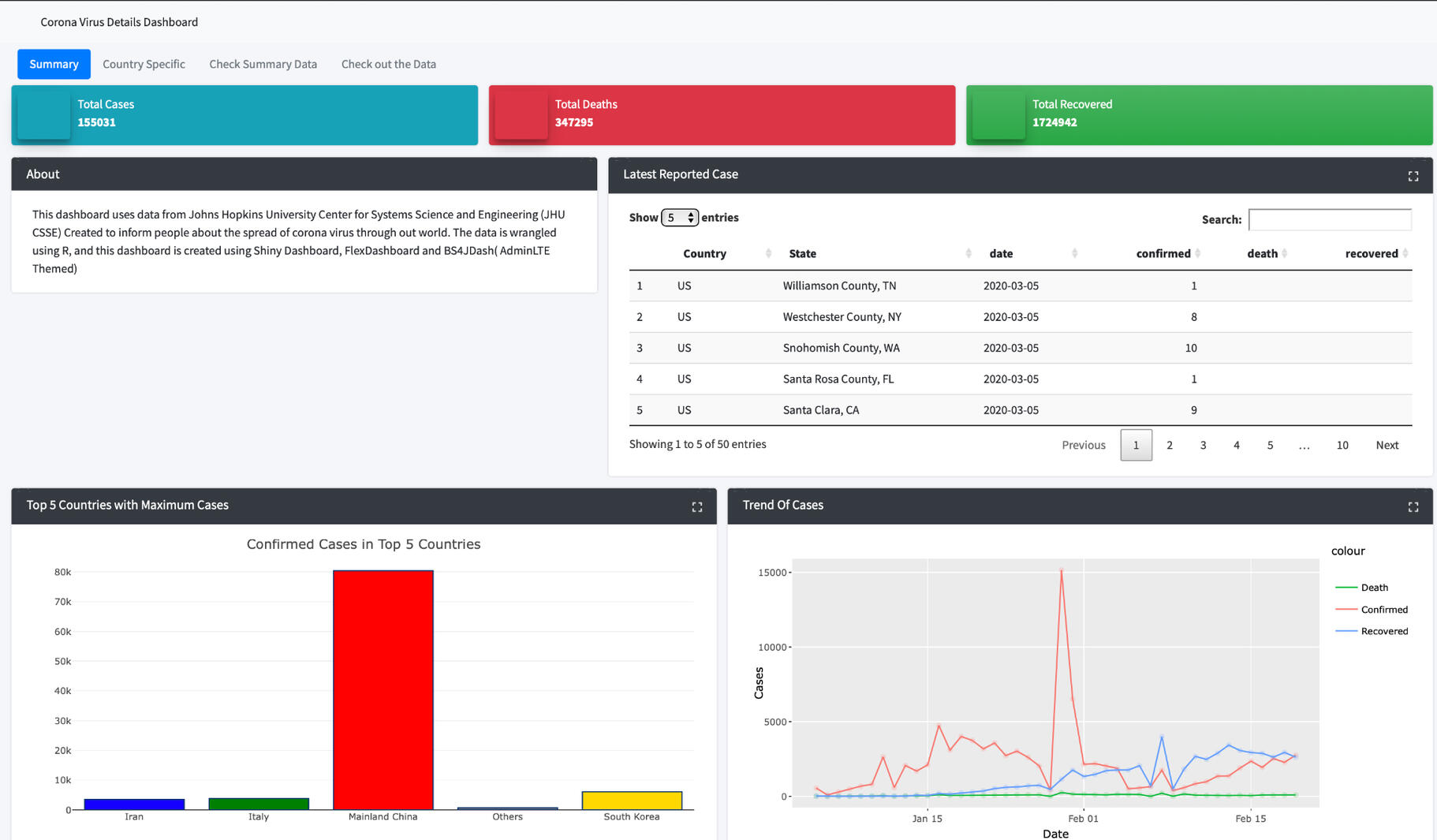Expand pagination to page 10
The height and width of the screenshot is (840, 1437).
click(x=1342, y=445)
